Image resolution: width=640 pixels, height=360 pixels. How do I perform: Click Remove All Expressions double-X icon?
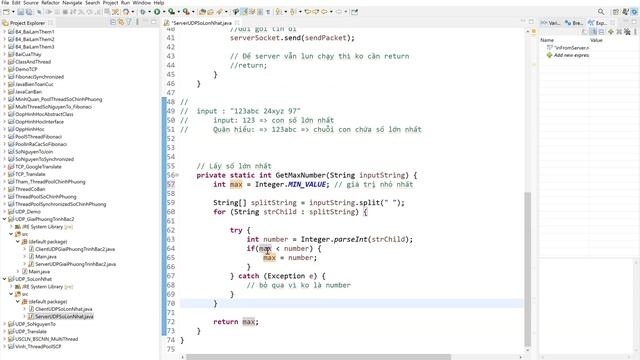click(x=627, y=31)
